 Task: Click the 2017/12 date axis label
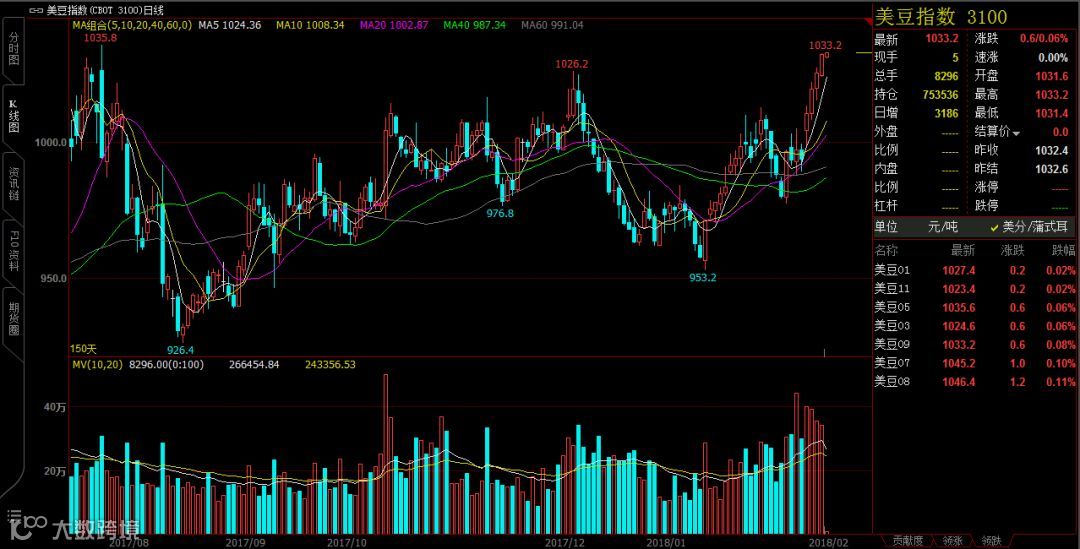pyautogui.click(x=565, y=543)
